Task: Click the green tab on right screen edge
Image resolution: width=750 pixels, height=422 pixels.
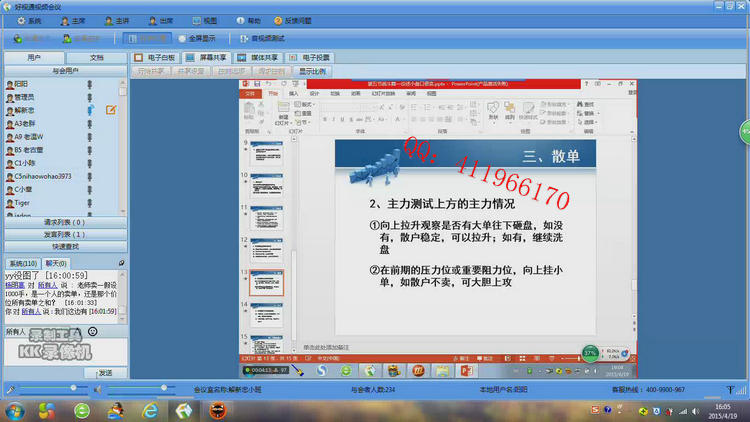Action: point(745,132)
